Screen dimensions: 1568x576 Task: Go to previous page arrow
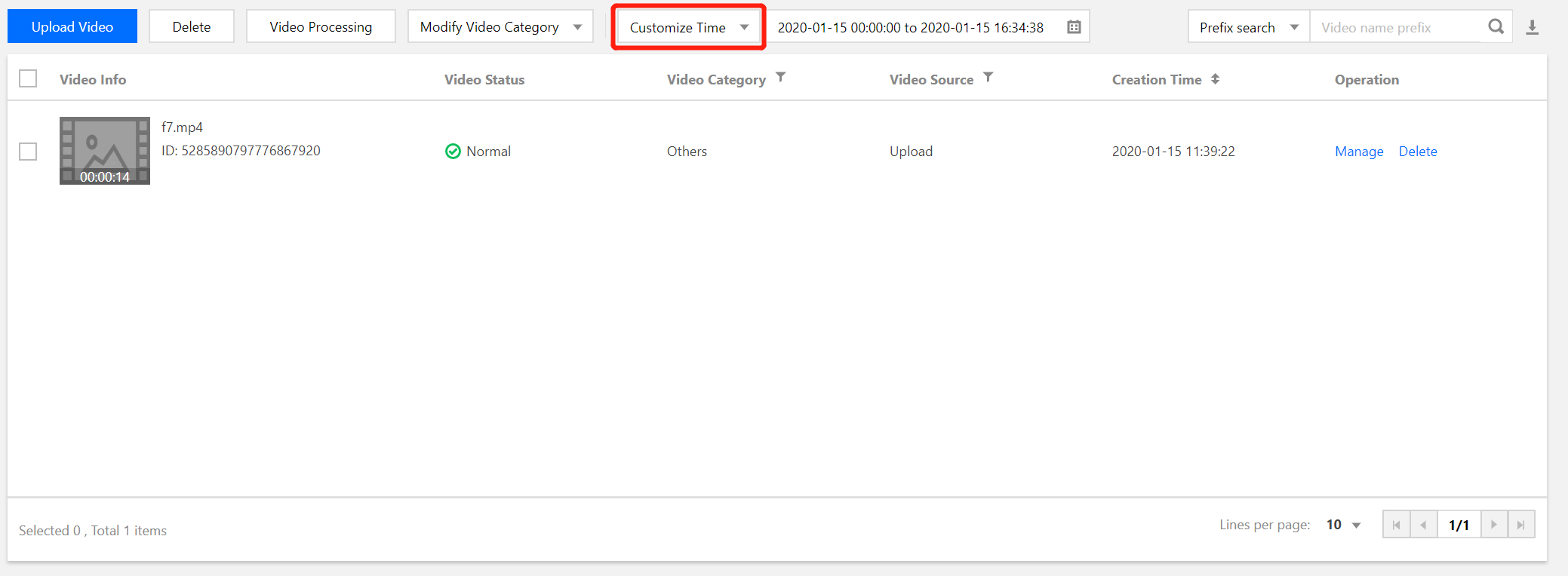(1423, 525)
